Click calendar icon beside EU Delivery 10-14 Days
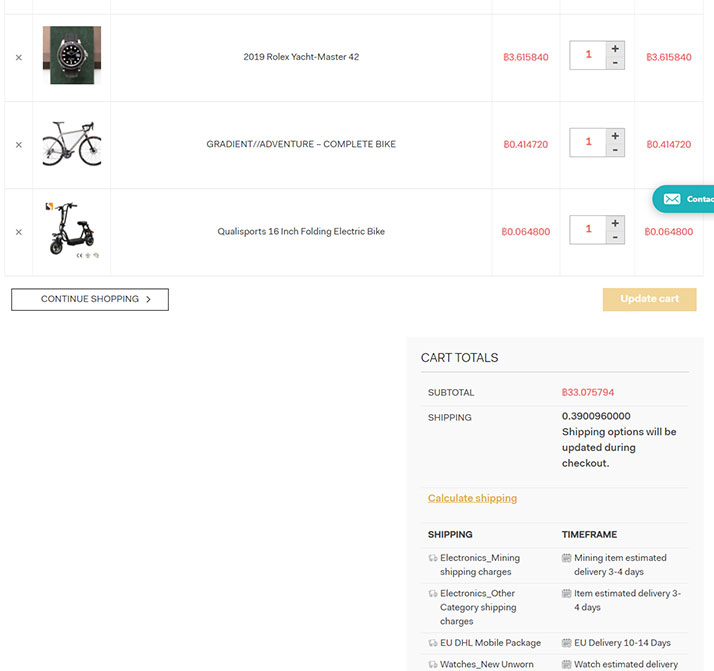The image size is (714, 671). [566, 643]
